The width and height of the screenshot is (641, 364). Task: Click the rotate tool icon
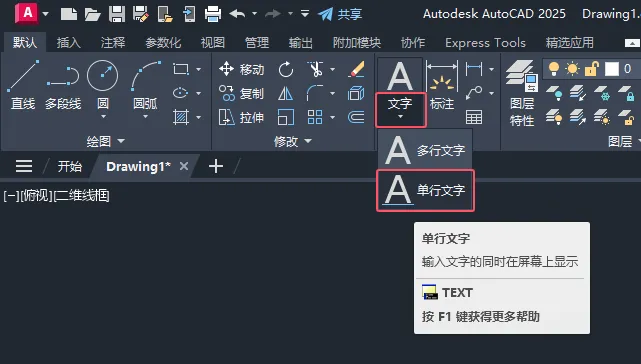point(286,69)
